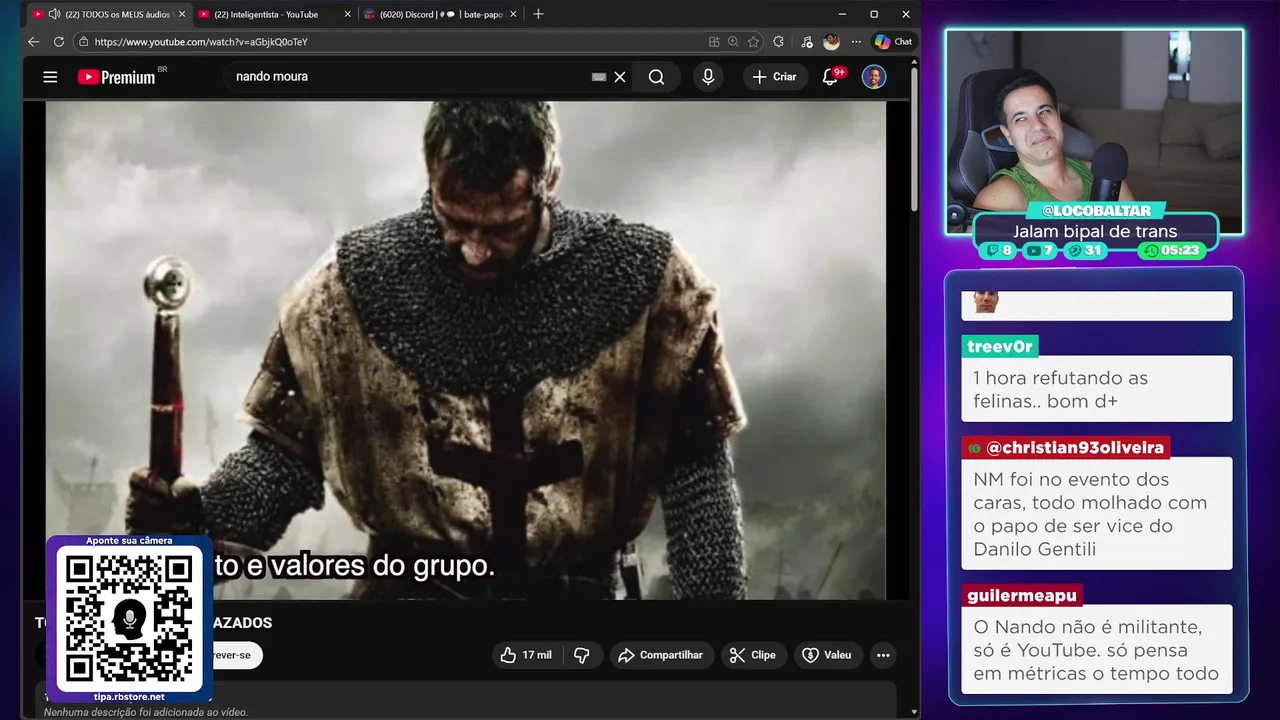This screenshot has width=1280, height=720.
Task: Like the video with 17 mil
Action: (526, 655)
